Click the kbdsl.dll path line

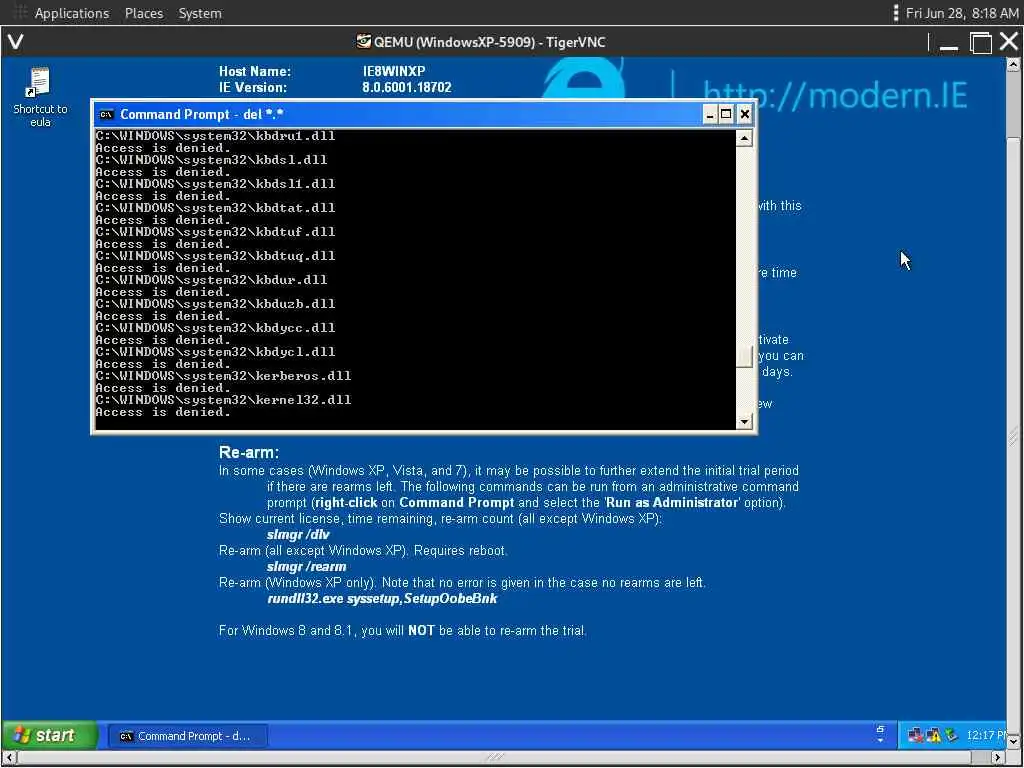212,160
